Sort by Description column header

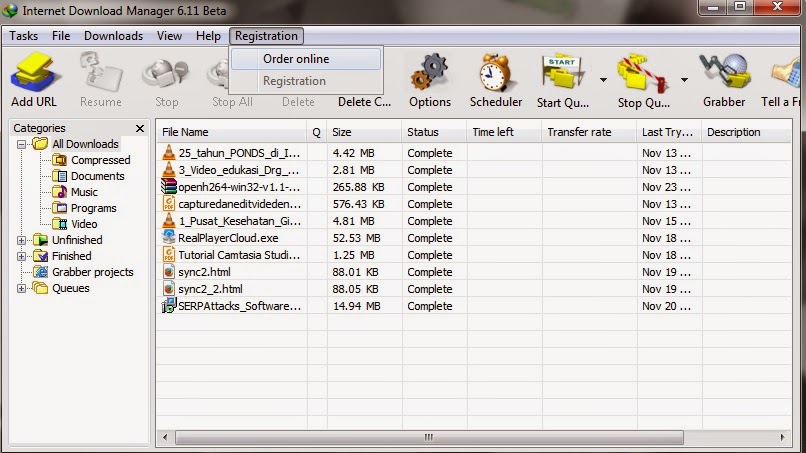tap(746, 132)
